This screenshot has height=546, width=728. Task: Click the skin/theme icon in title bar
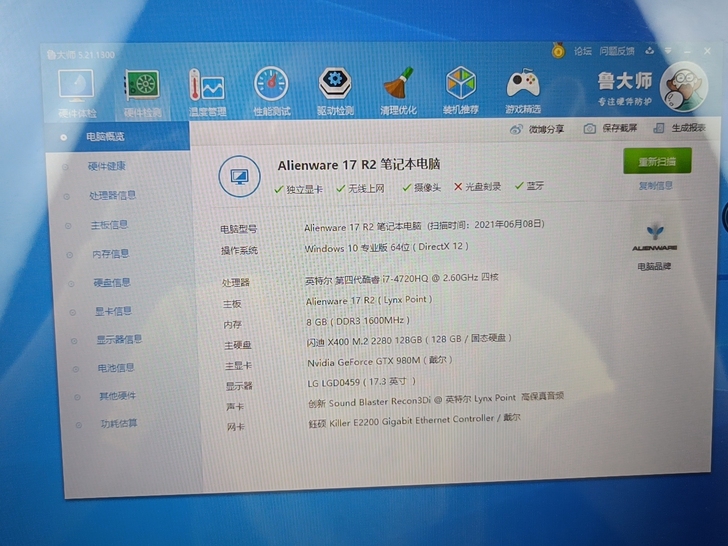(x=650, y=51)
